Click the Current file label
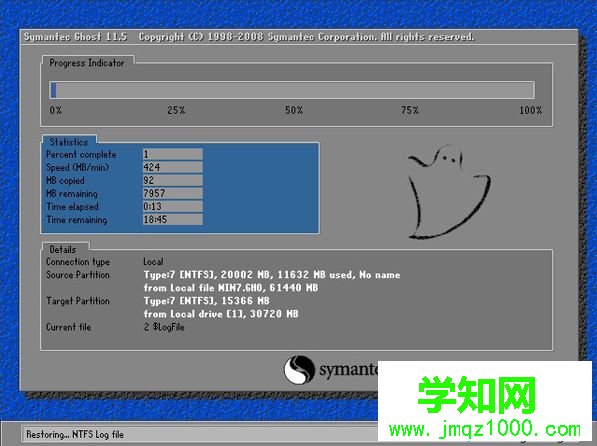 (x=69, y=327)
